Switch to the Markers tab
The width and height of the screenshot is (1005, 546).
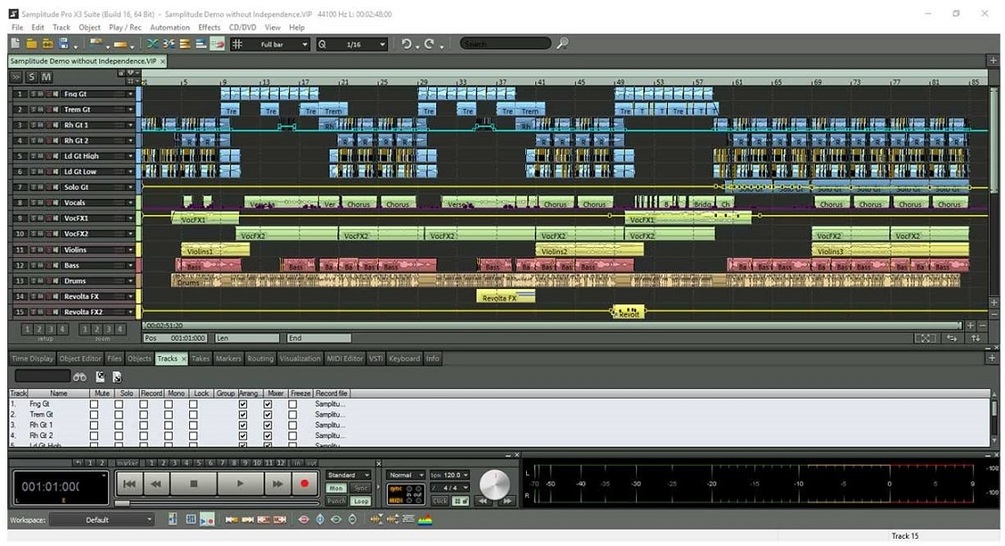[228, 358]
